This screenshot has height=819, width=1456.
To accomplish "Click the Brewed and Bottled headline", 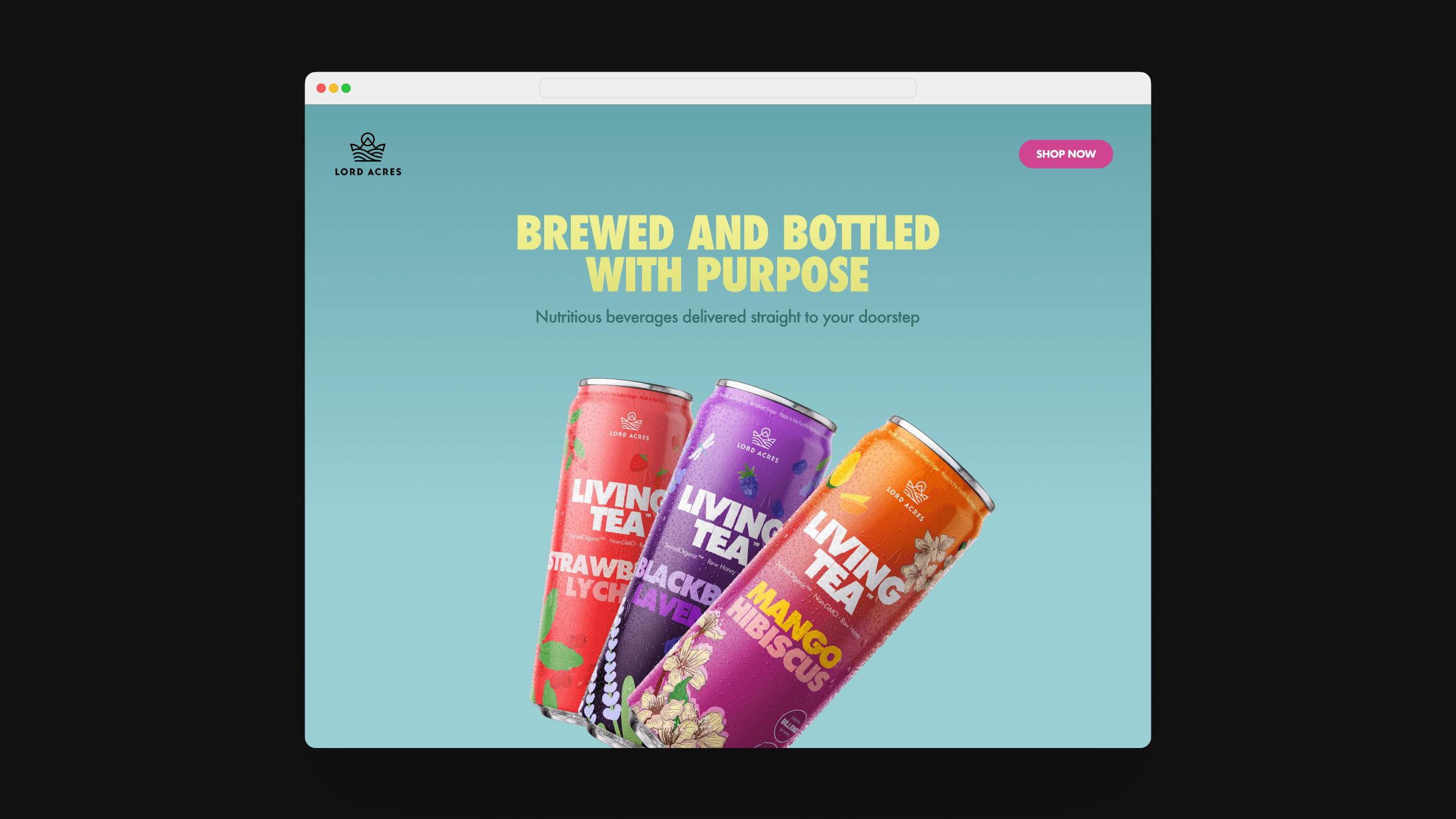I will pos(727,254).
